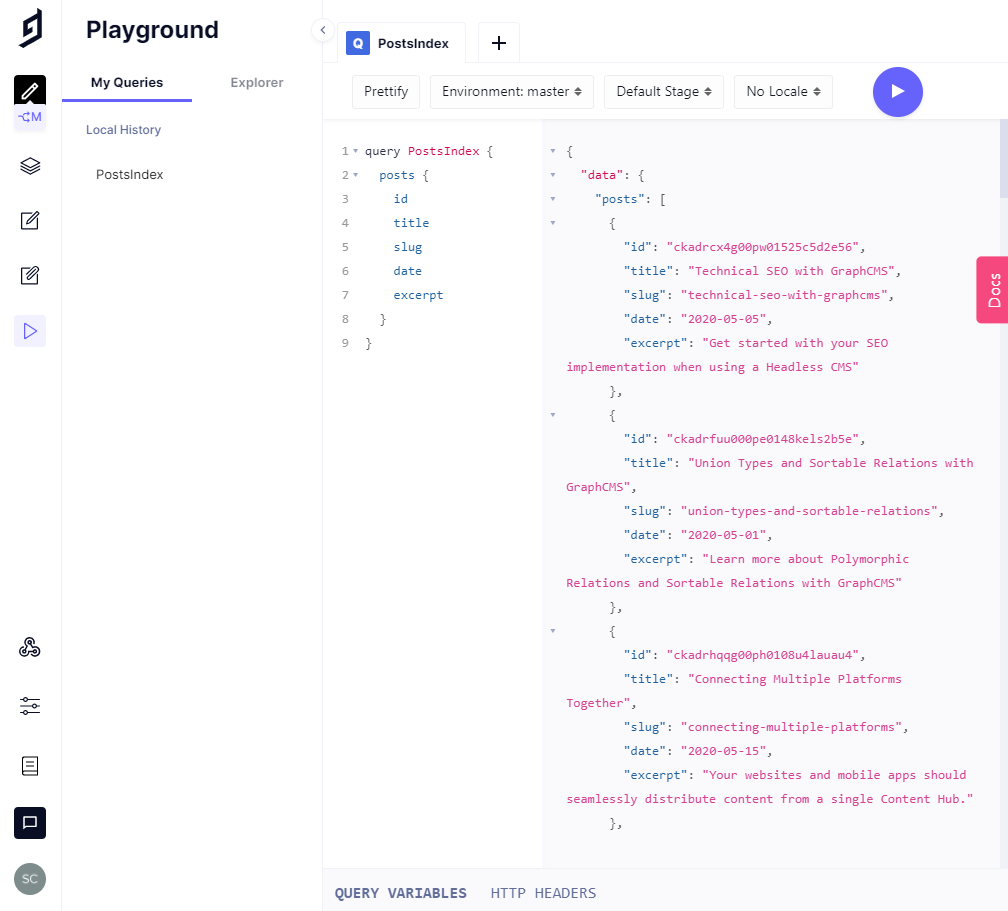Open the GraphCMS logo home icon
This screenshot has width=1008, height=911.
(29, 28)
